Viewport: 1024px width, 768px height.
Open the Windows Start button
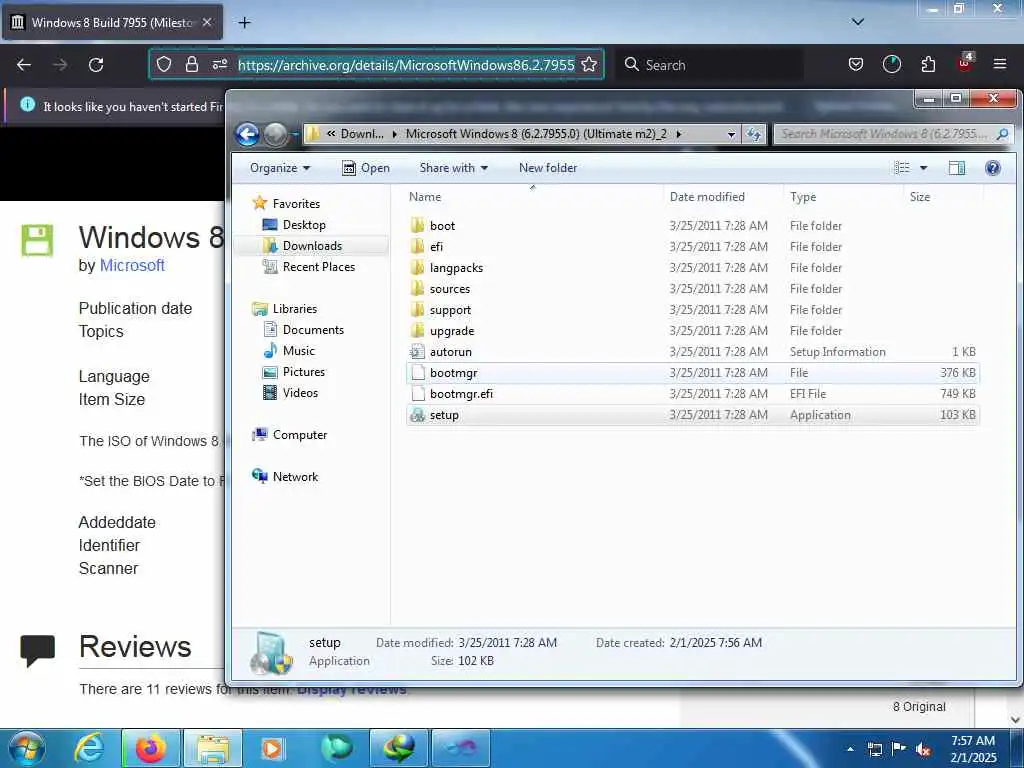tap(27, 748)
